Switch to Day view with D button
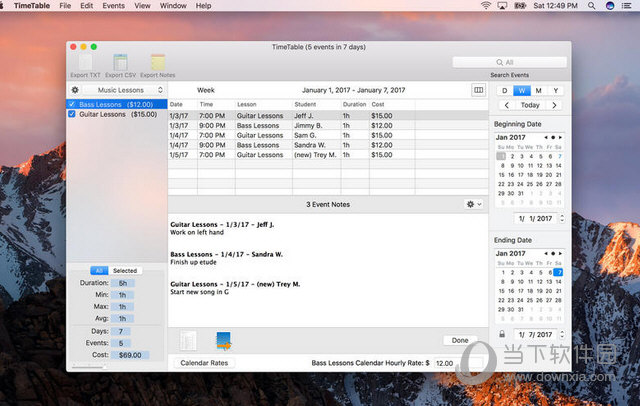 pos(505,91)
